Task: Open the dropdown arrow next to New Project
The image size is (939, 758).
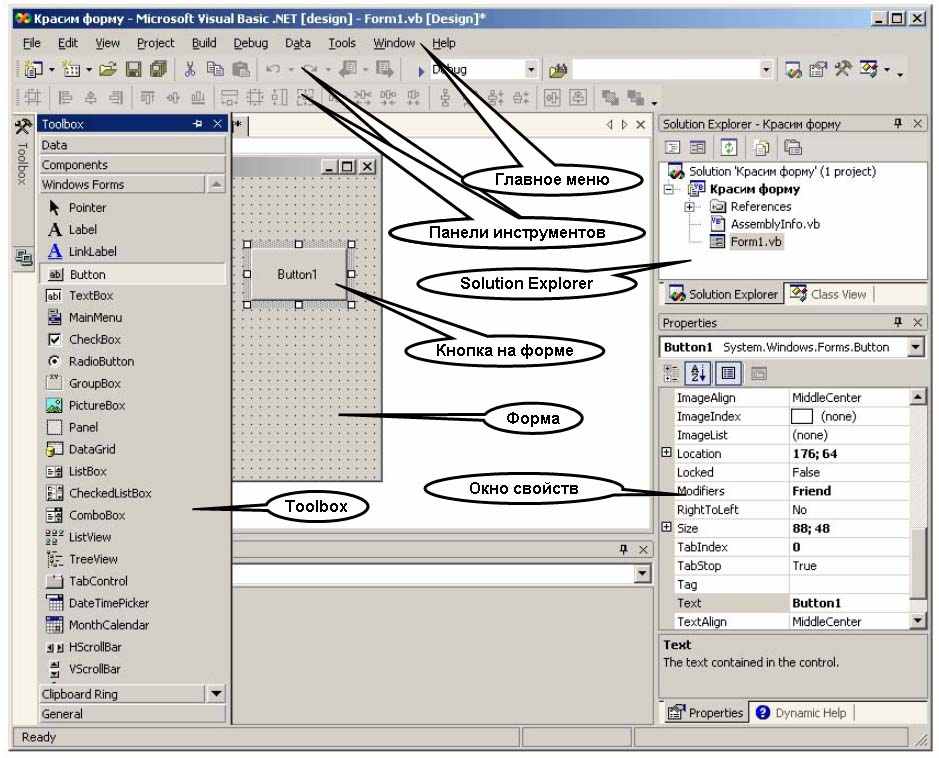Action: (52, 70)
